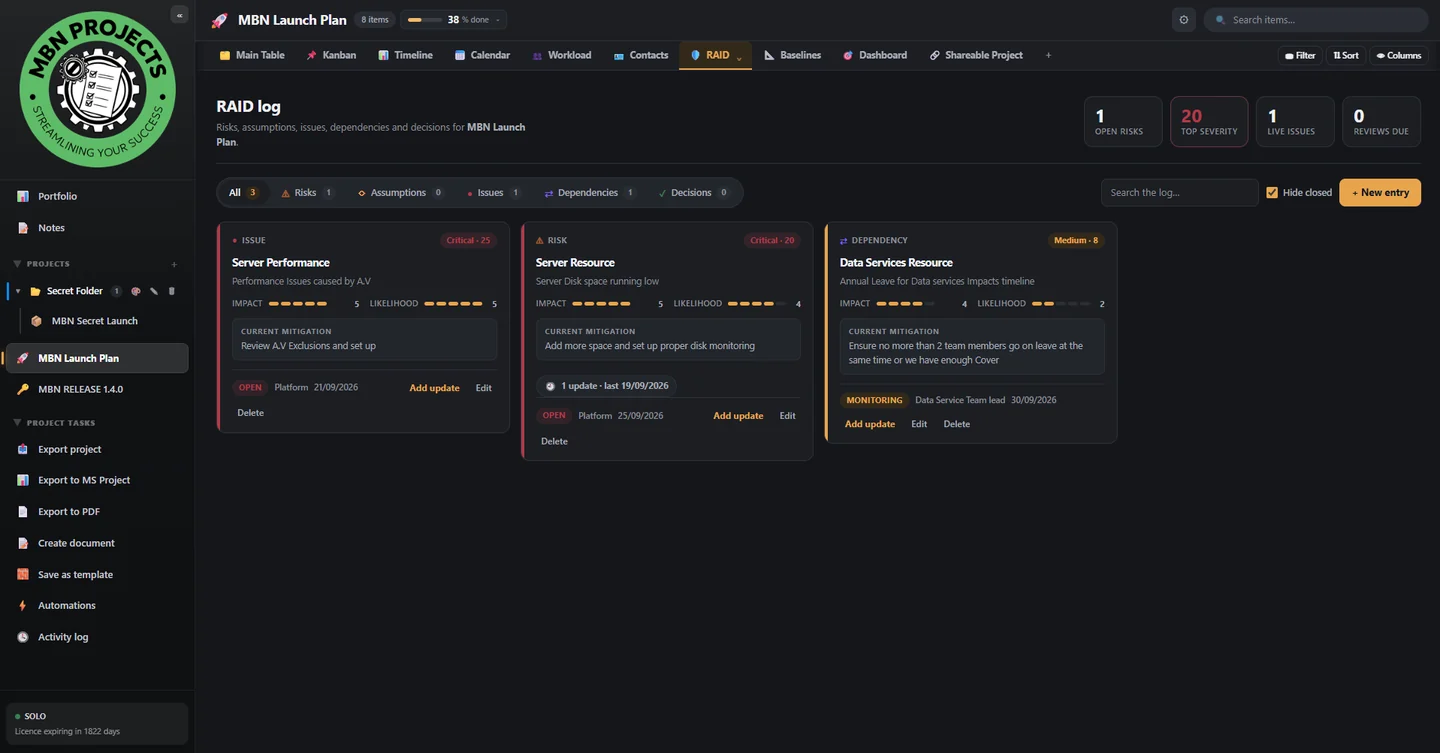Collapse the Secret Folder tree arrow
1440x753 pixels.
[x=17, y=291]
